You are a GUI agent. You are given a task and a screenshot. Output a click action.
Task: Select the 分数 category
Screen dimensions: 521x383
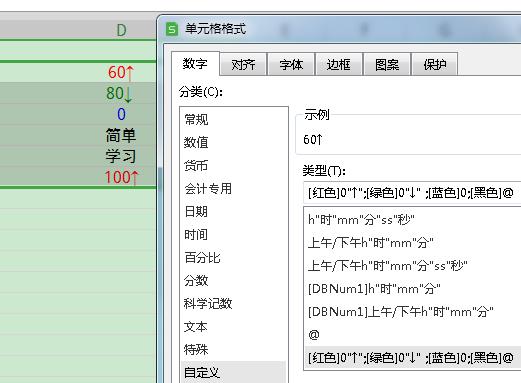[x=234, y=281]
